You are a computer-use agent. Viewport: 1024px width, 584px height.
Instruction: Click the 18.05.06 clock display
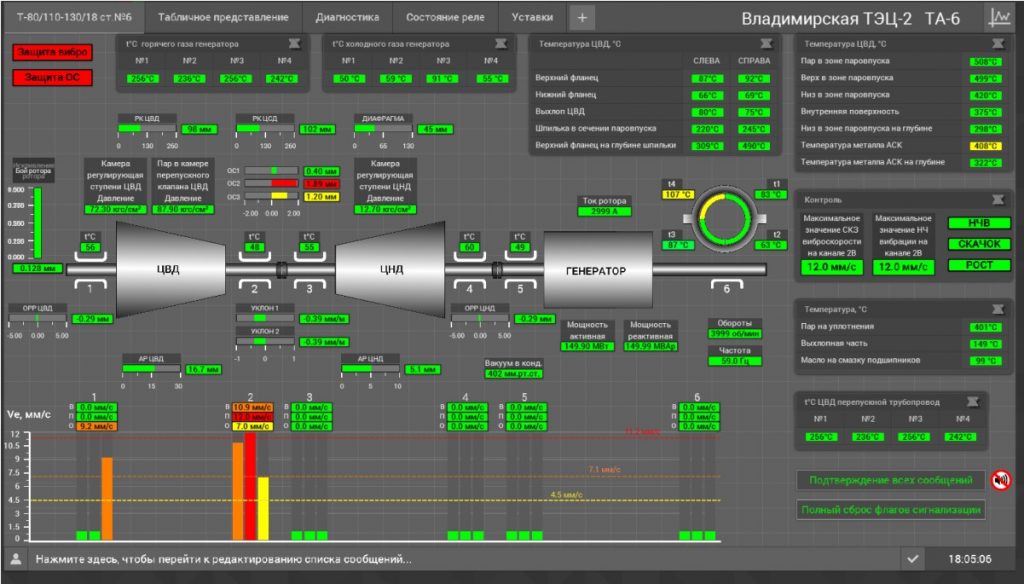[970, 559]
